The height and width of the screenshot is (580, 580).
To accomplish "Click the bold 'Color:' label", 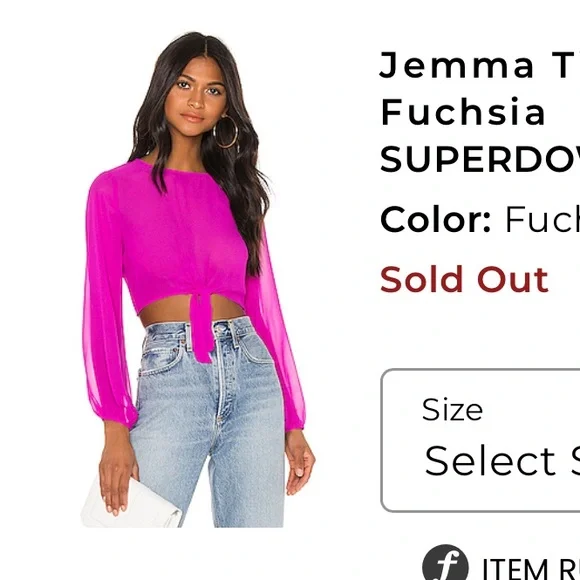I will 435,219.
